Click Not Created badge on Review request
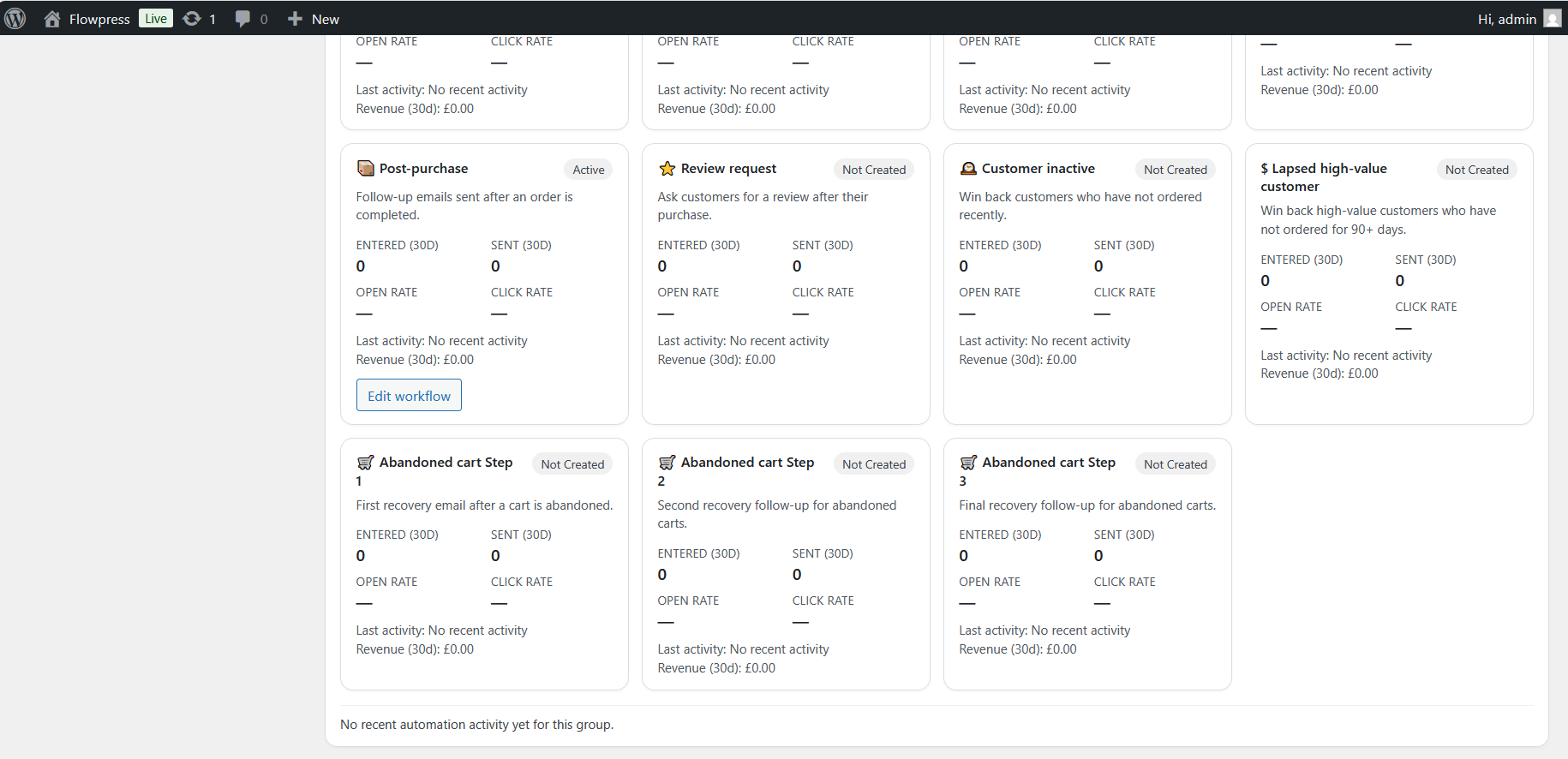This screenshot has height=759, width=1568. [874, 170]
